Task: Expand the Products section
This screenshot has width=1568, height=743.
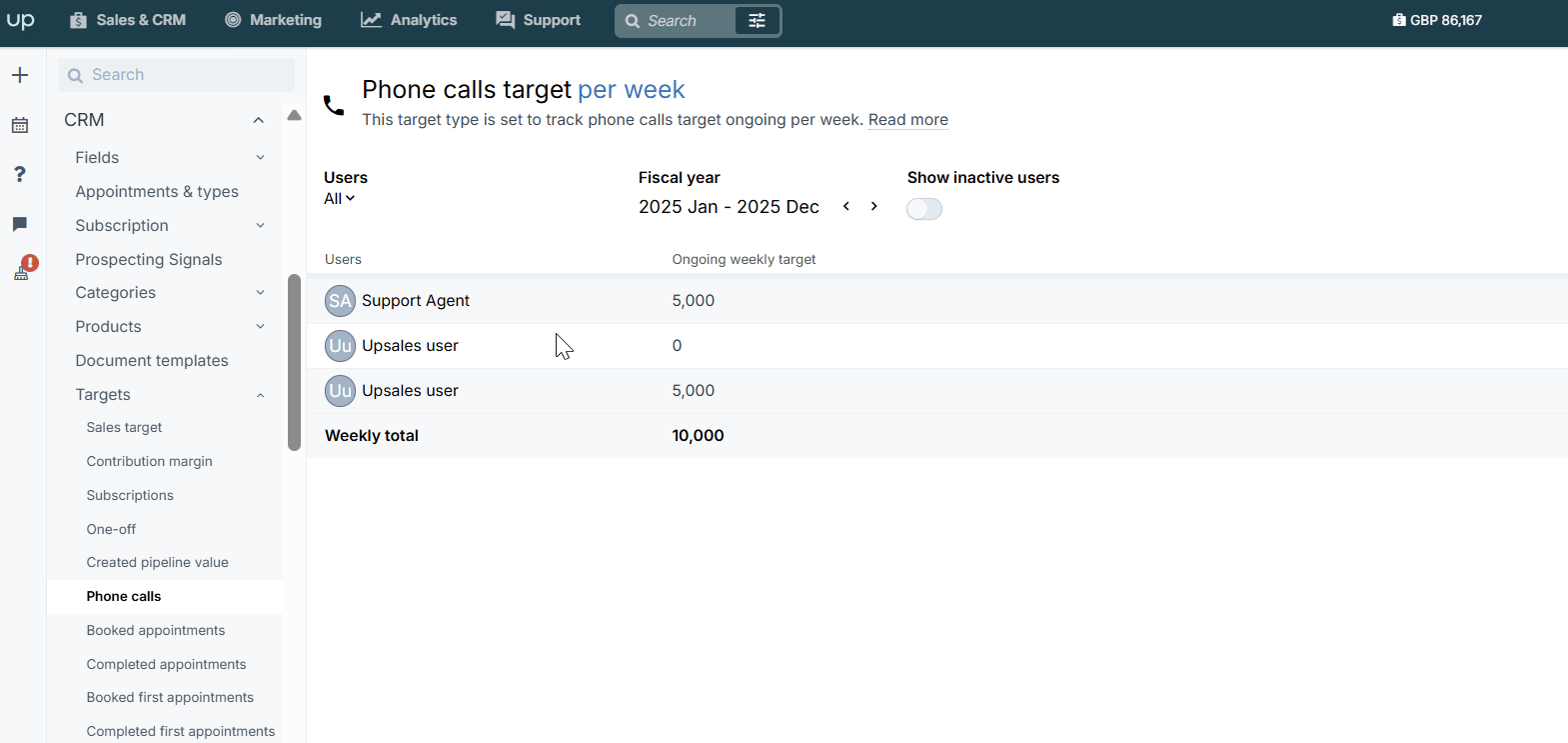Action: (261, 327)
